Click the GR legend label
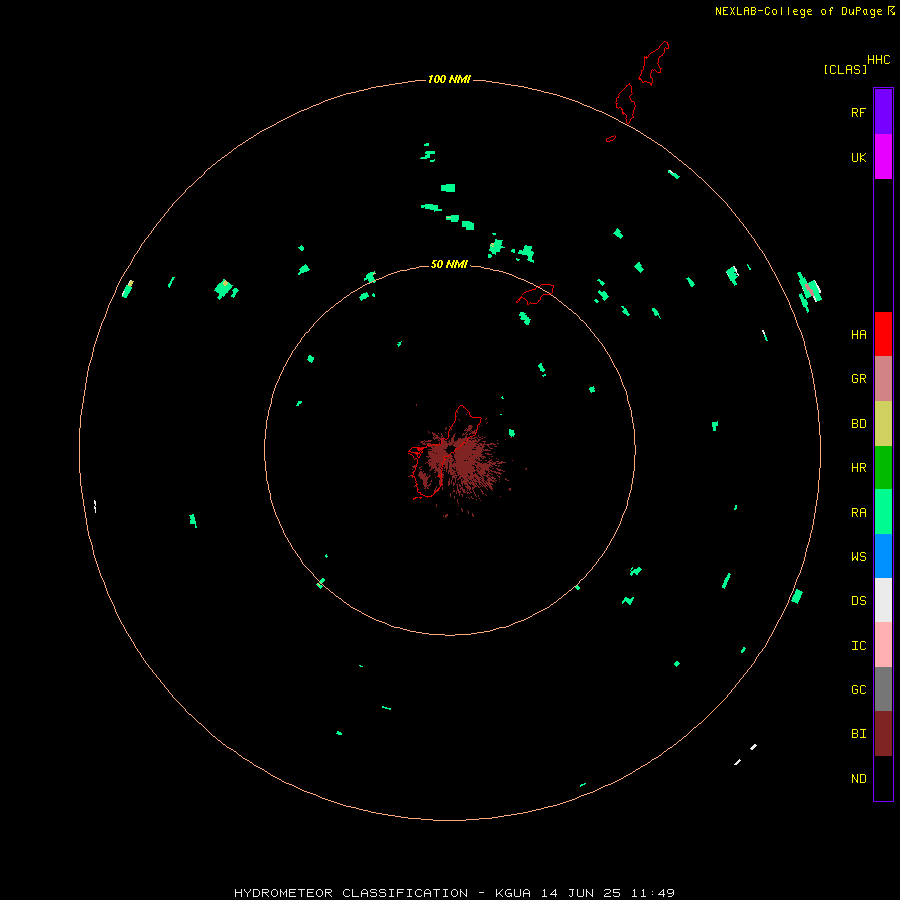The width and height of the screenshot is (900, 900). pos(858,379)
